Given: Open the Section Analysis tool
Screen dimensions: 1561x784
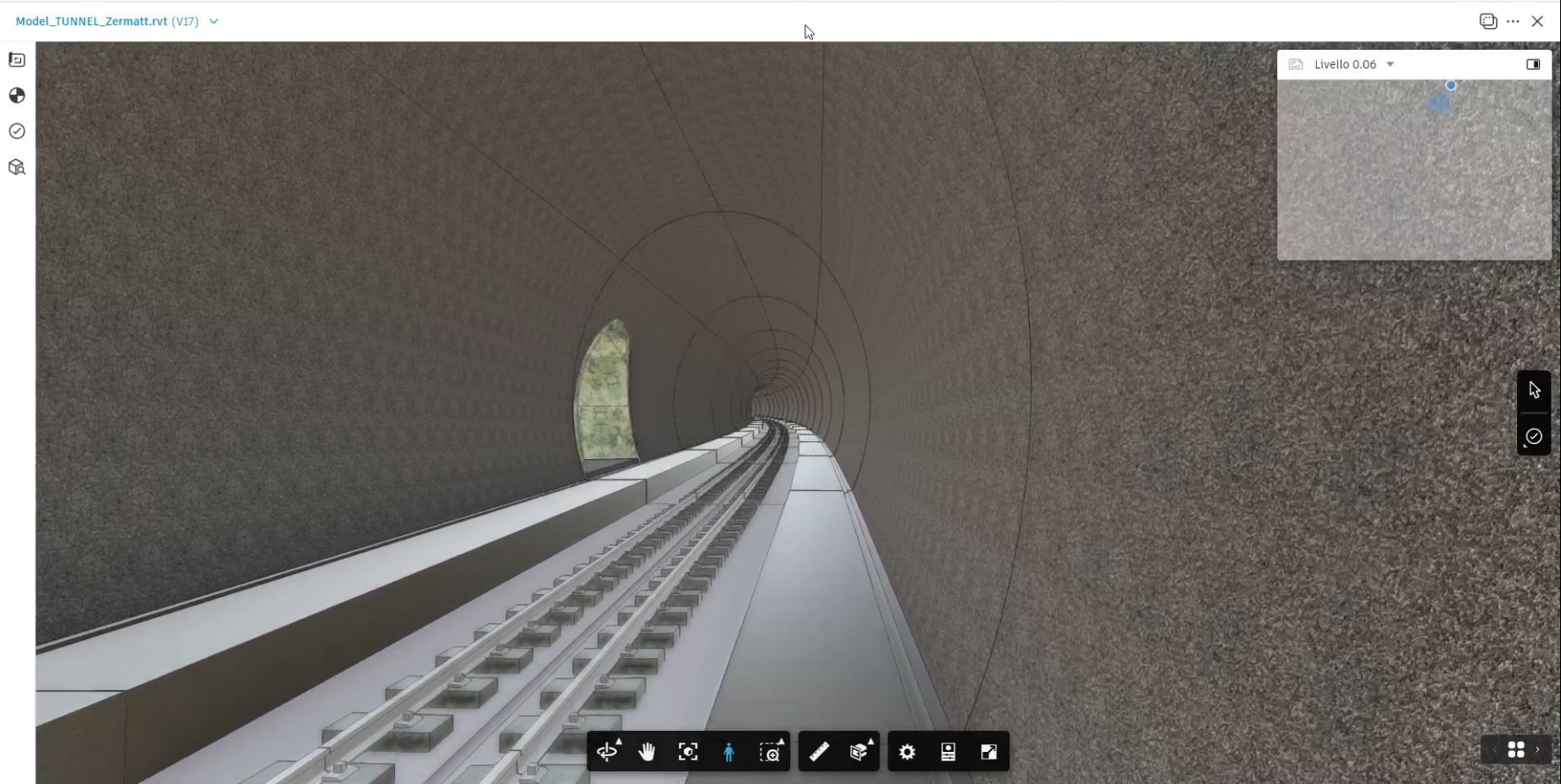Looking at the screenshot, I should 859,751.
